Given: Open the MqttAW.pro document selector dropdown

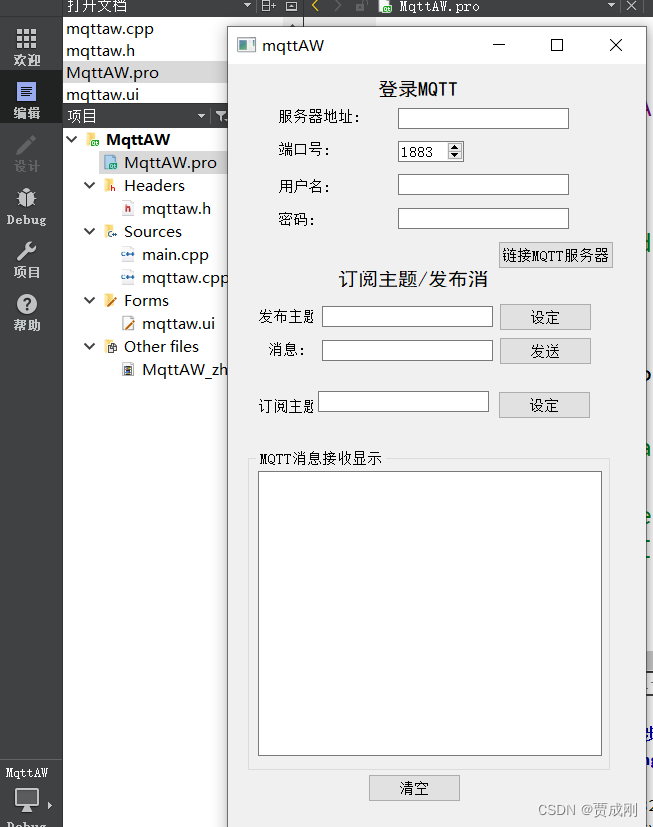Looking at the screenshot, I should pyautogui.click(x=611, y=5).
